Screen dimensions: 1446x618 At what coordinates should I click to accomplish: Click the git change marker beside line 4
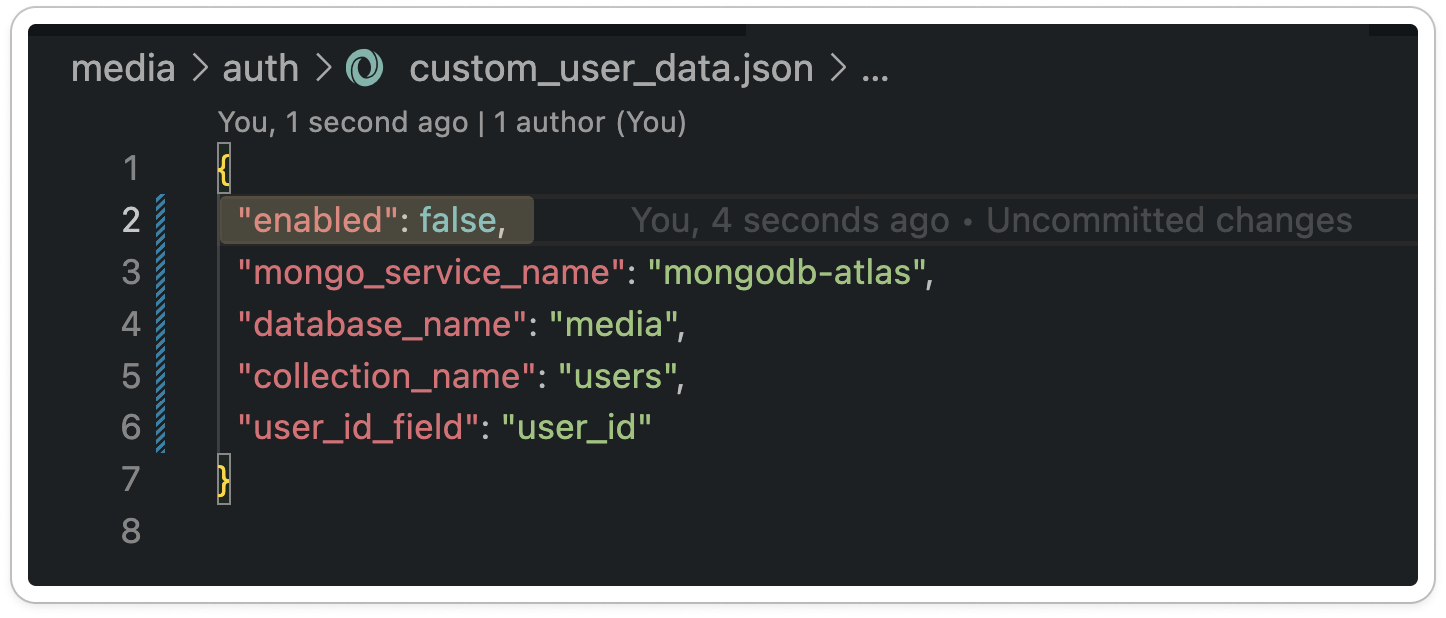point(160,324)
